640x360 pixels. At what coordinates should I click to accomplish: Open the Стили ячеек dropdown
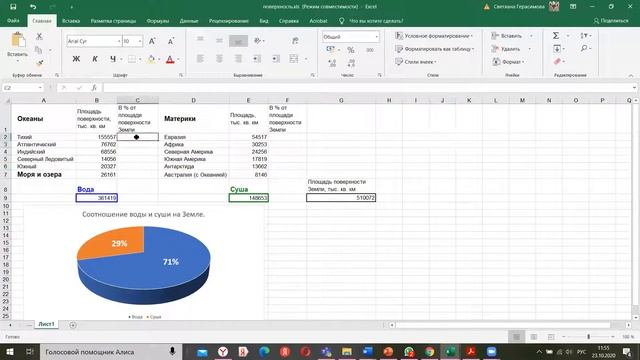416,62
